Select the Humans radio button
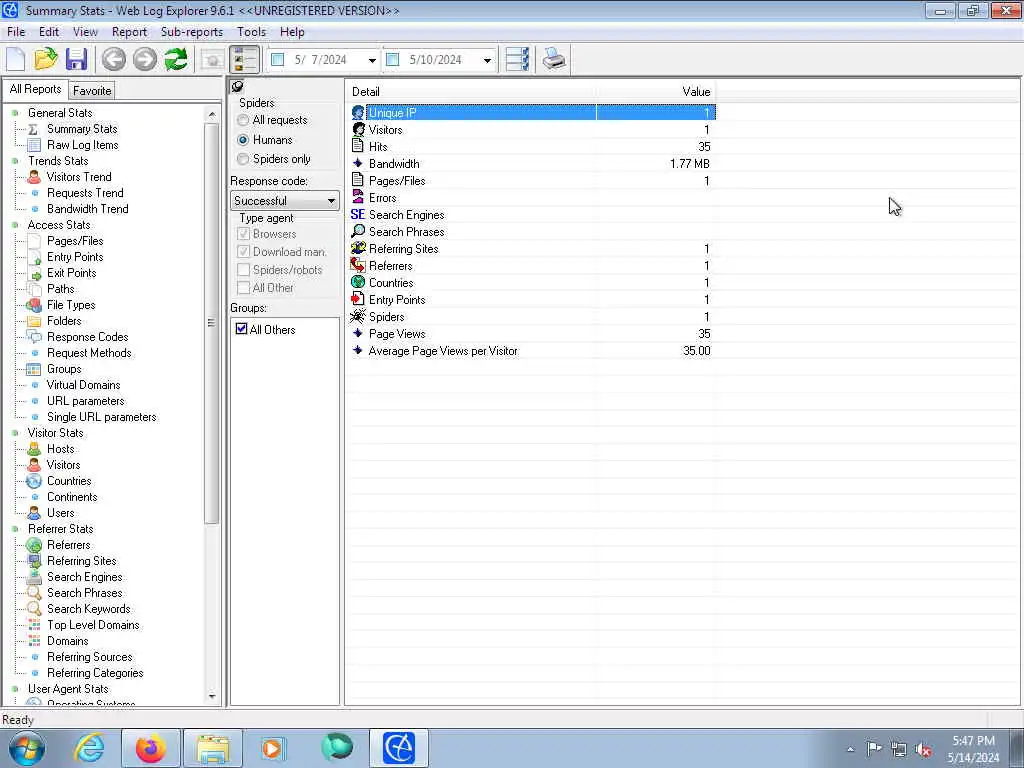 [243, 140]
